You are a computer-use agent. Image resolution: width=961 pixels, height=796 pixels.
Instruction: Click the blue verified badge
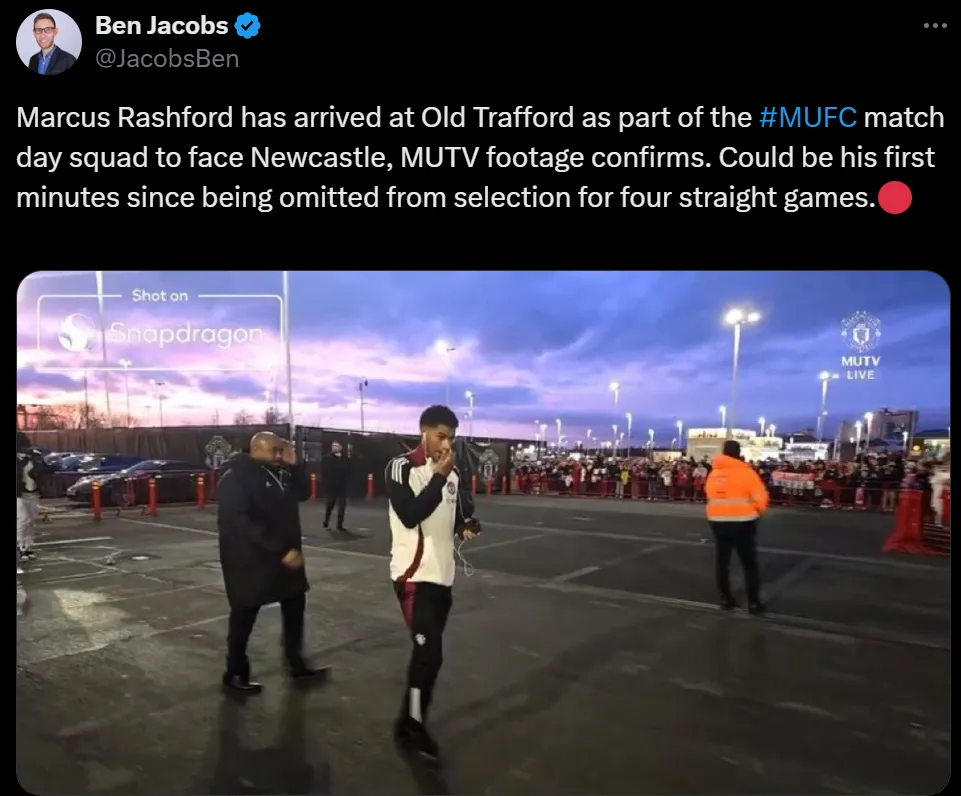point(248,26)
